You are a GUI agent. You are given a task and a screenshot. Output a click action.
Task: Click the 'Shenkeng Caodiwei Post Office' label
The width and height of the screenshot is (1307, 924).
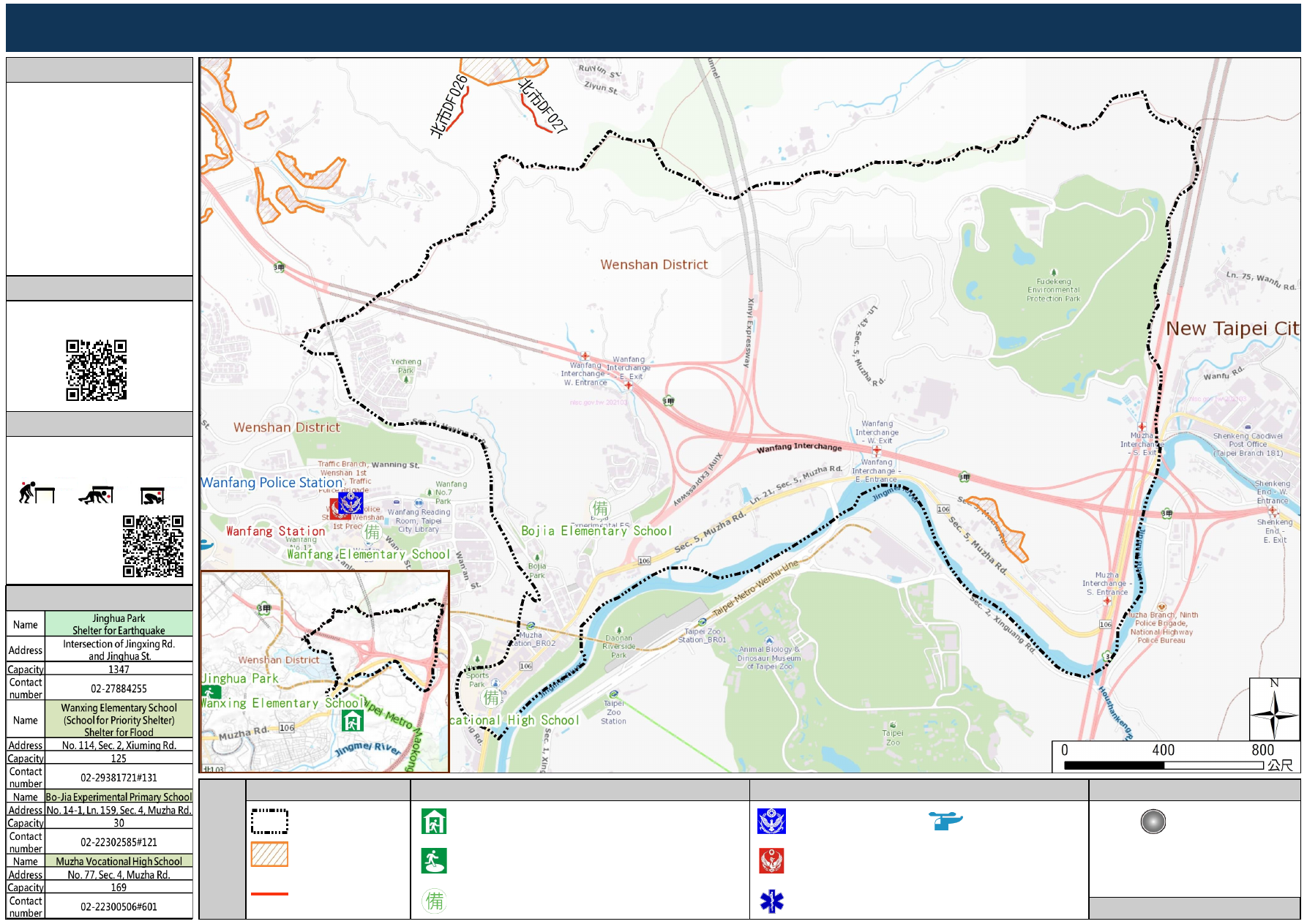coord(1248,444)
